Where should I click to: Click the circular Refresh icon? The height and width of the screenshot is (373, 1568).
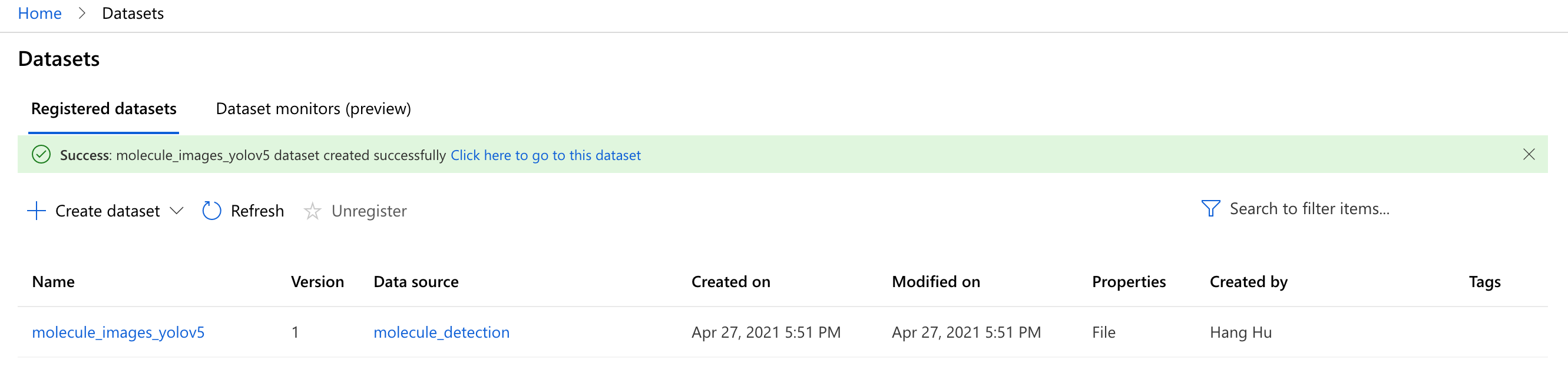coord(211,211)
